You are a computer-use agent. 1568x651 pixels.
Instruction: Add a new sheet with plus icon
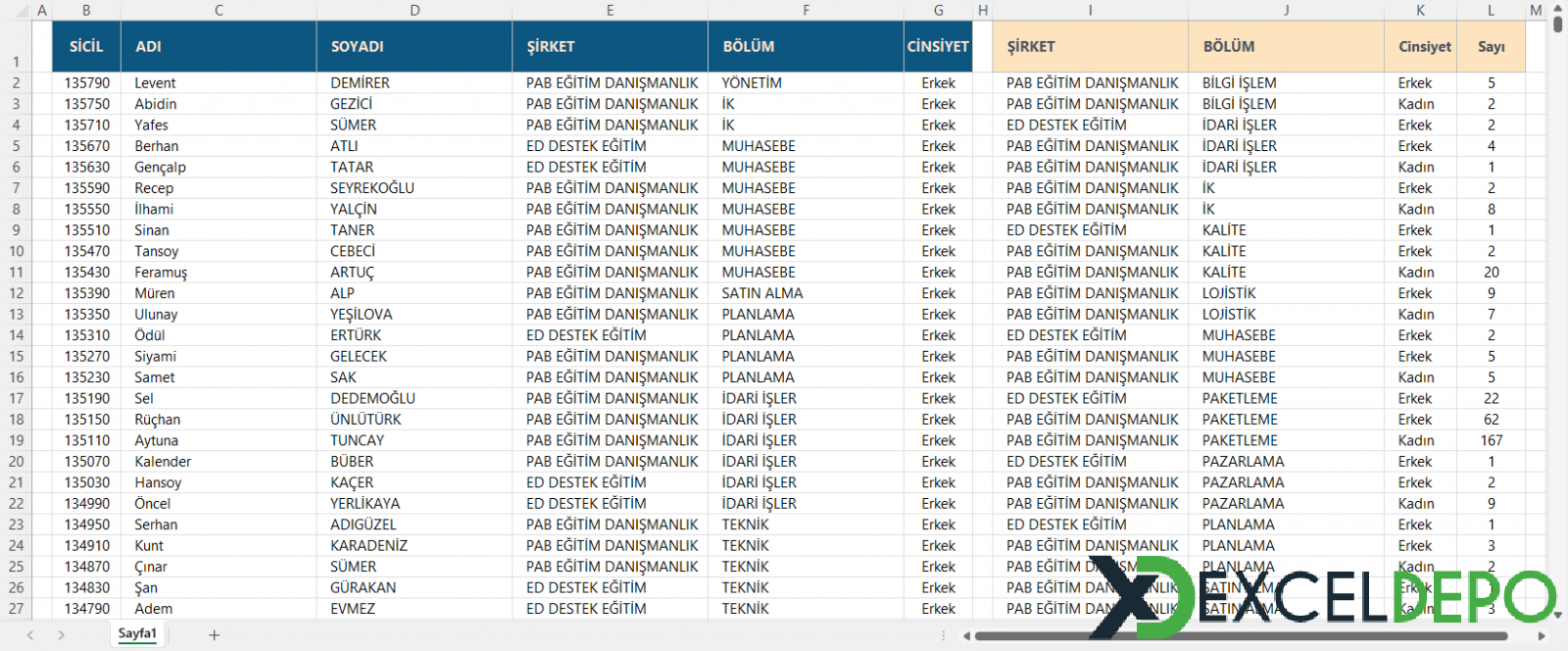coord(214,635)
